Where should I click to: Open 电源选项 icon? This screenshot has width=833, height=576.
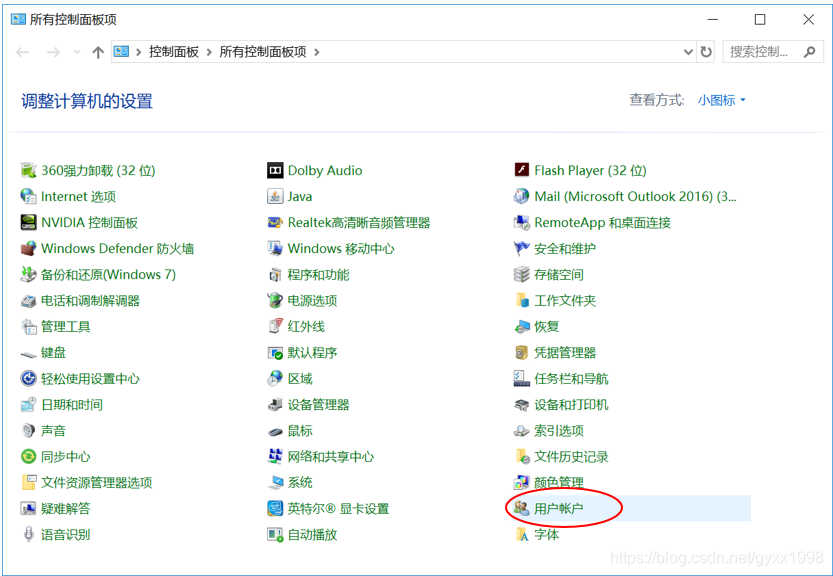[x=275, y=301]
